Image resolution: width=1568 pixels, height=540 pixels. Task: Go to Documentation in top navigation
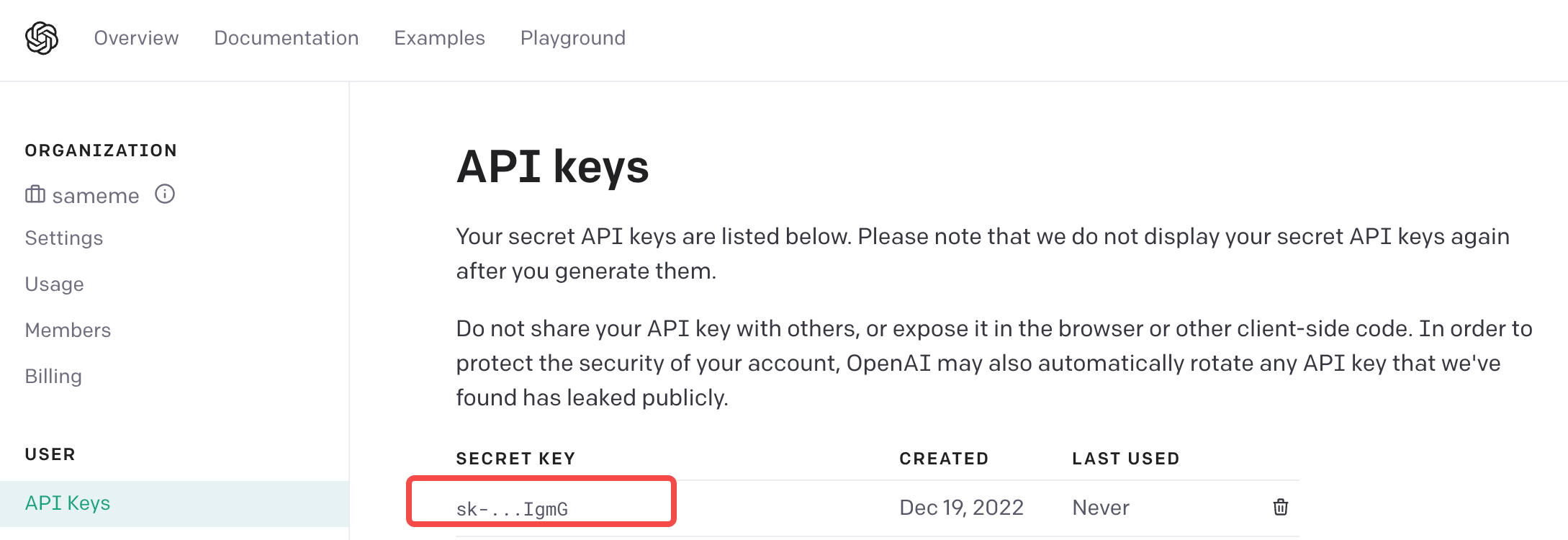click(287, 38)
